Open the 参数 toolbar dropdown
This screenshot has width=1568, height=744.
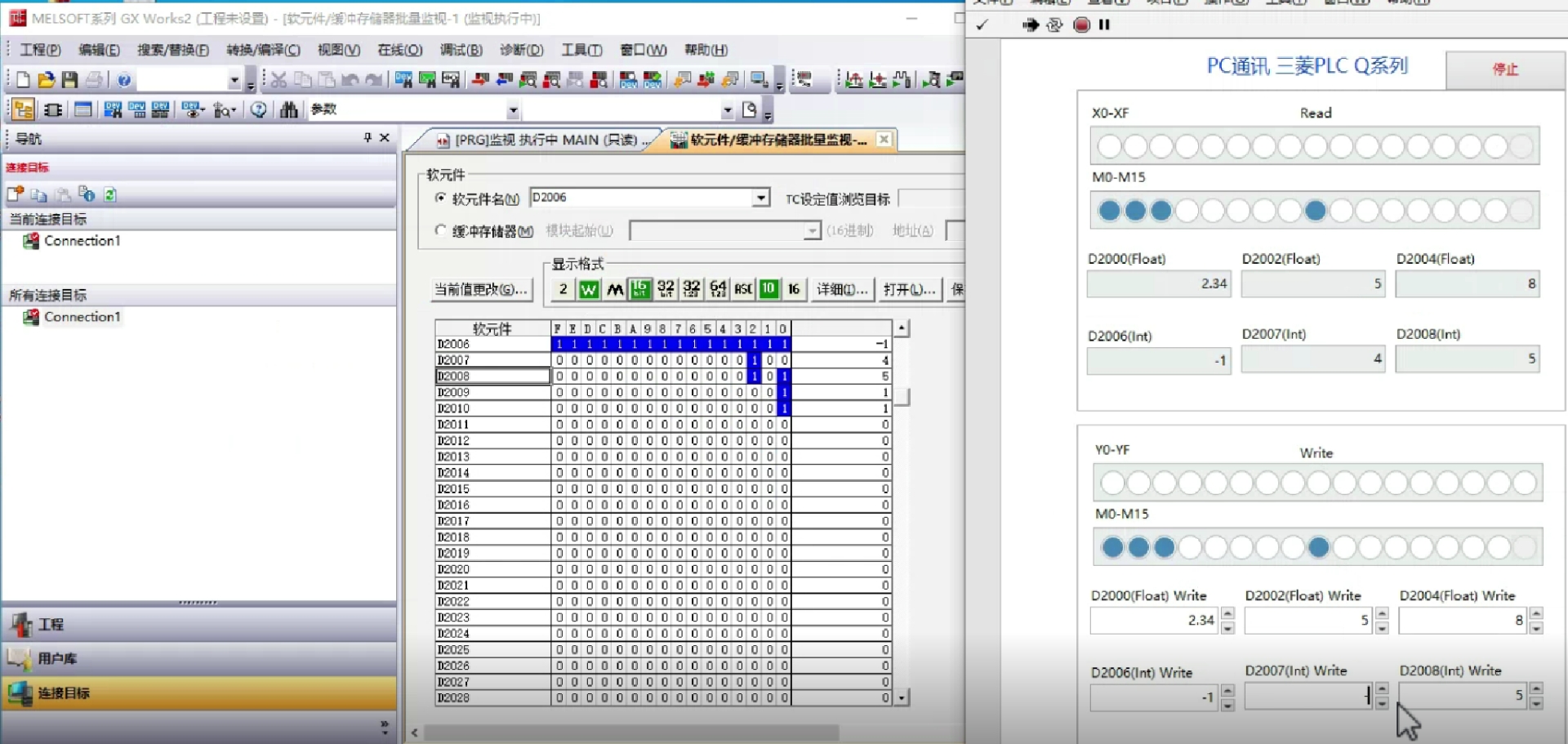tap(514, 110)
